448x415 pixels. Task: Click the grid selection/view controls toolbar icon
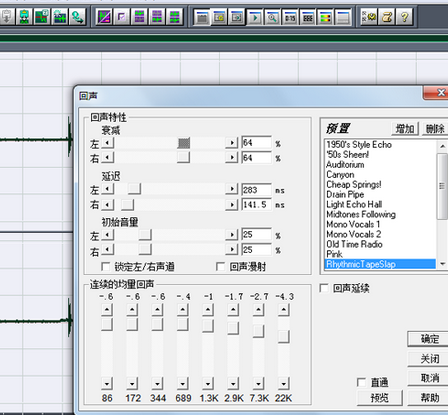click(x=308, y=17)
